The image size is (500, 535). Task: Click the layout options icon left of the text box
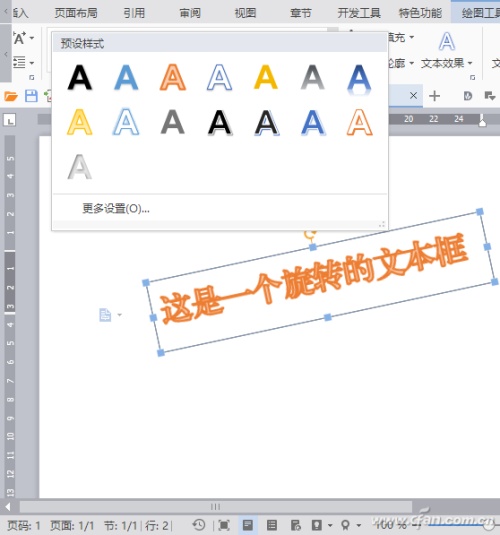pos(105,315)
